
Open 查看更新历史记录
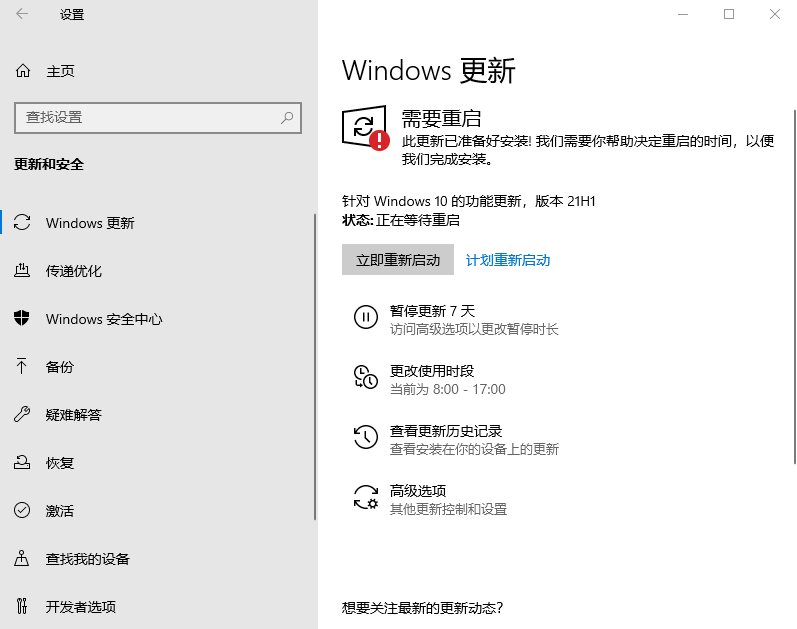[446, 431]
